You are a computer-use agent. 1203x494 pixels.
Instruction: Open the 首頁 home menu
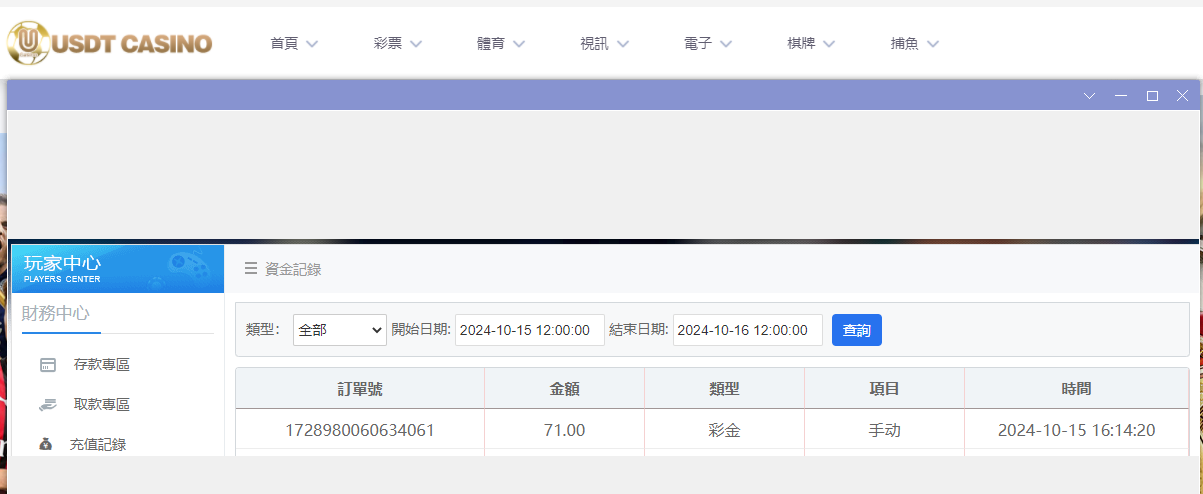(x=294, y=44)
